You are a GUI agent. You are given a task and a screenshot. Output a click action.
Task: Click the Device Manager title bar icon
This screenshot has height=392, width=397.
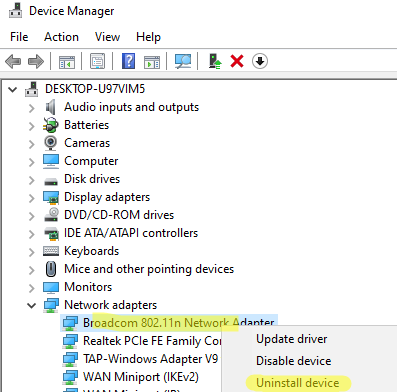[15, 10]
